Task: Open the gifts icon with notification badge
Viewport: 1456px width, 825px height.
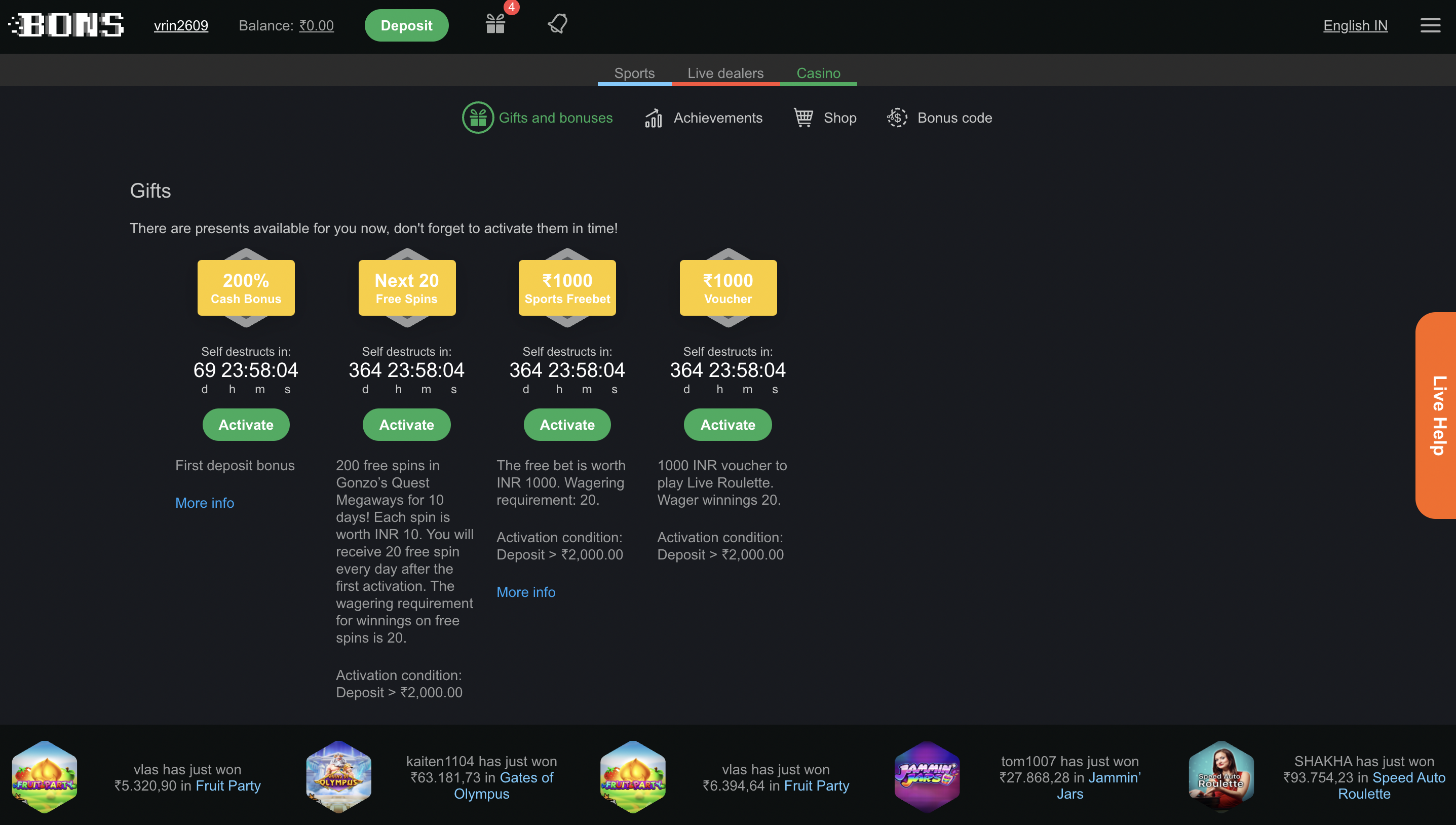Action: [x=495, y=24]
